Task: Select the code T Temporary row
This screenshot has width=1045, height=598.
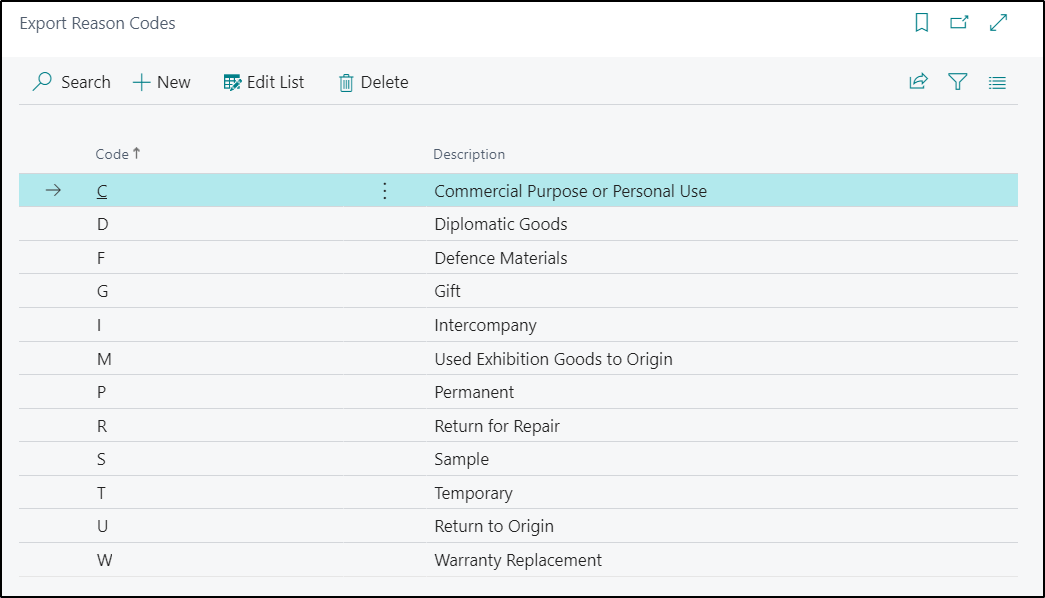Action: (519, 493)
